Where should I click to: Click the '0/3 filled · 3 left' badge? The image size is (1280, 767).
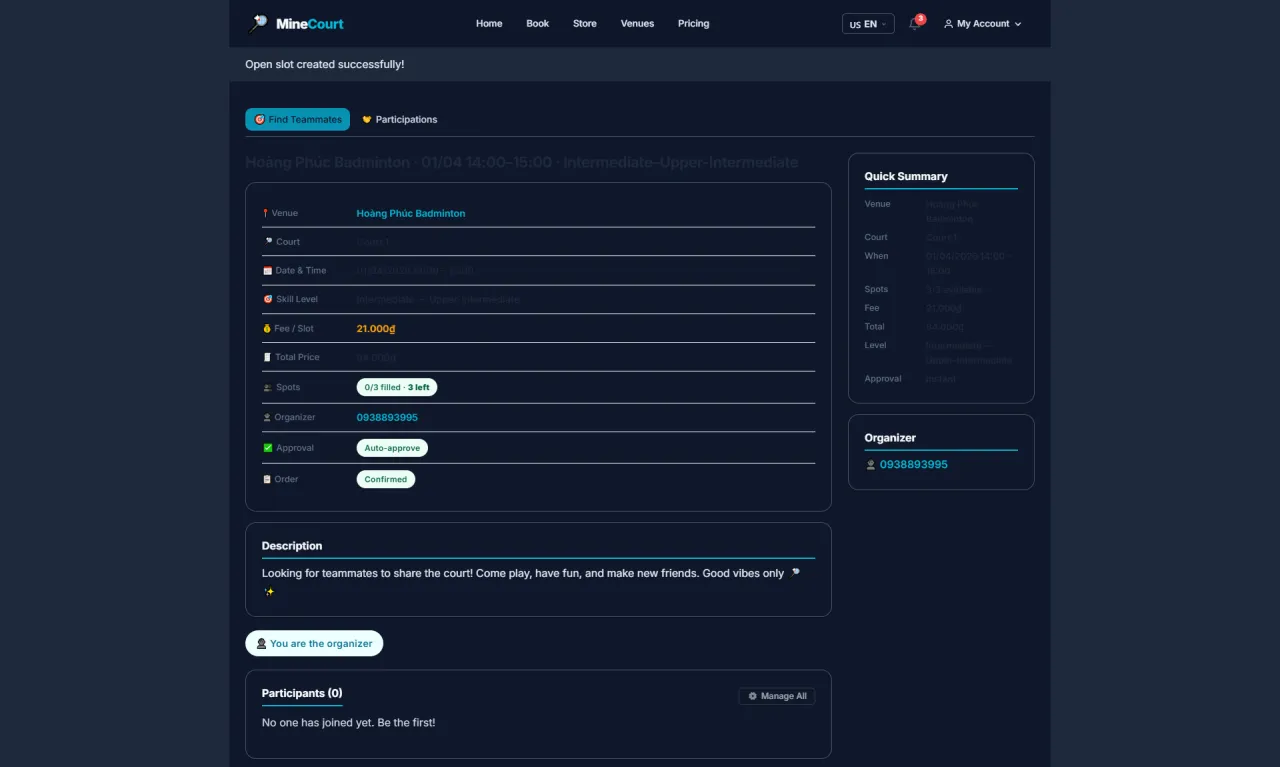pos(397,387)
